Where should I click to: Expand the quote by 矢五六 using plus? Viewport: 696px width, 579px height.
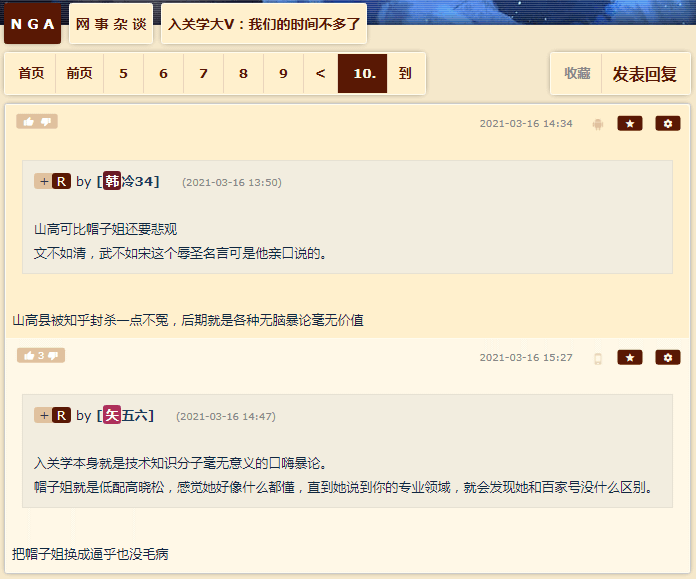pyautogui.click(x=44, y=415)
